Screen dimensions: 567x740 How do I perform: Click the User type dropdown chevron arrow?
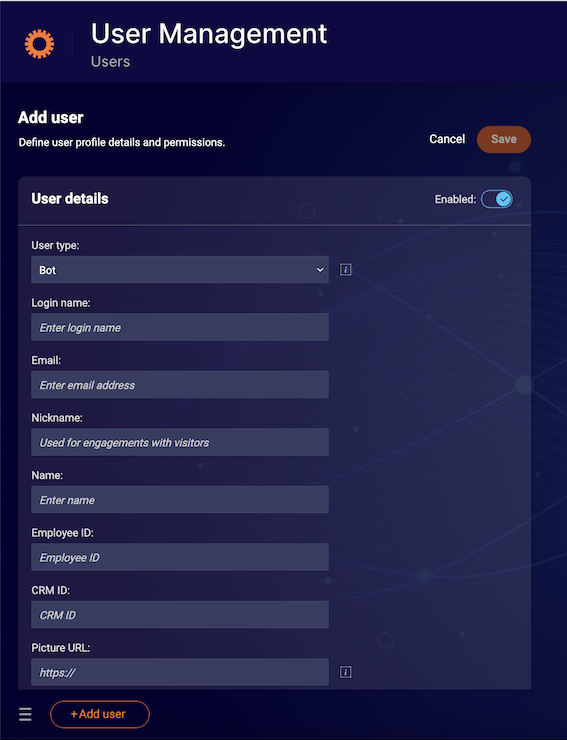point(320,270)
